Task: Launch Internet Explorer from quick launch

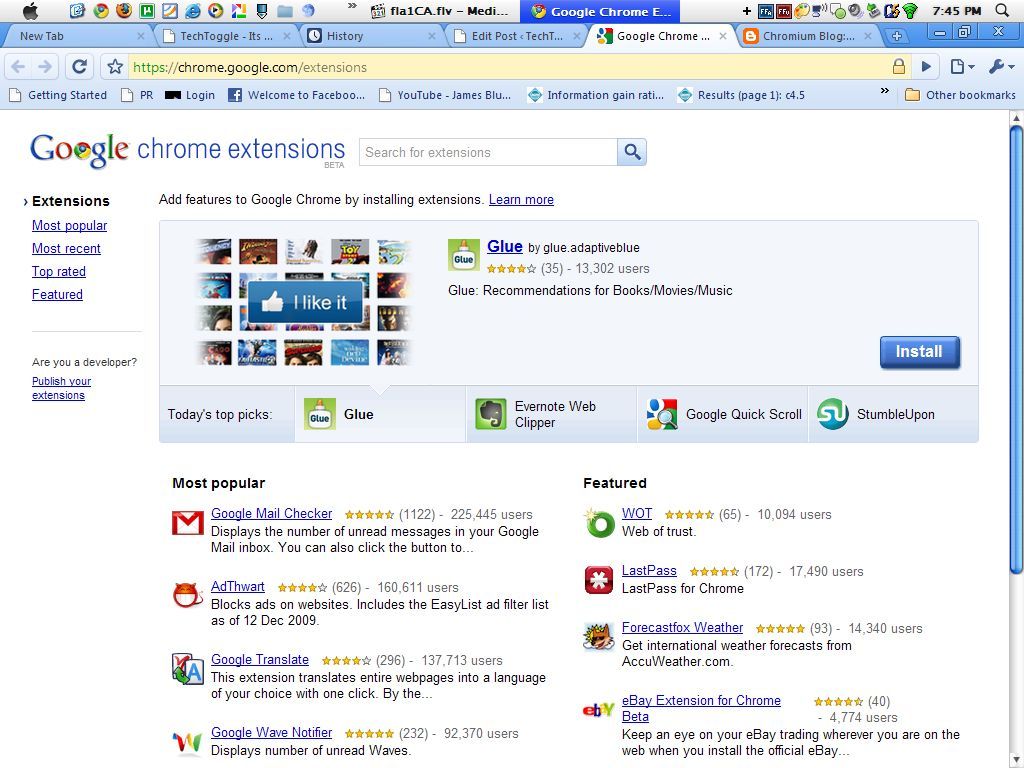Action: pyautogui.click(x=193, y=10)
